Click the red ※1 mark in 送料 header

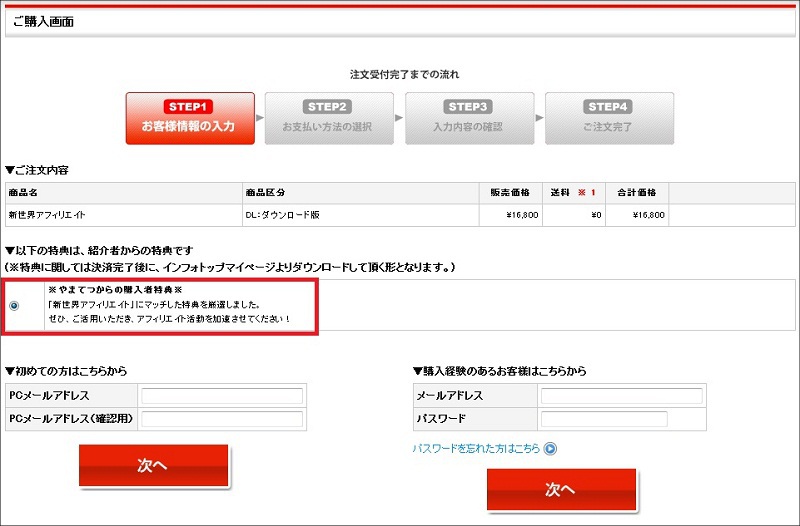tap(586, 192)
